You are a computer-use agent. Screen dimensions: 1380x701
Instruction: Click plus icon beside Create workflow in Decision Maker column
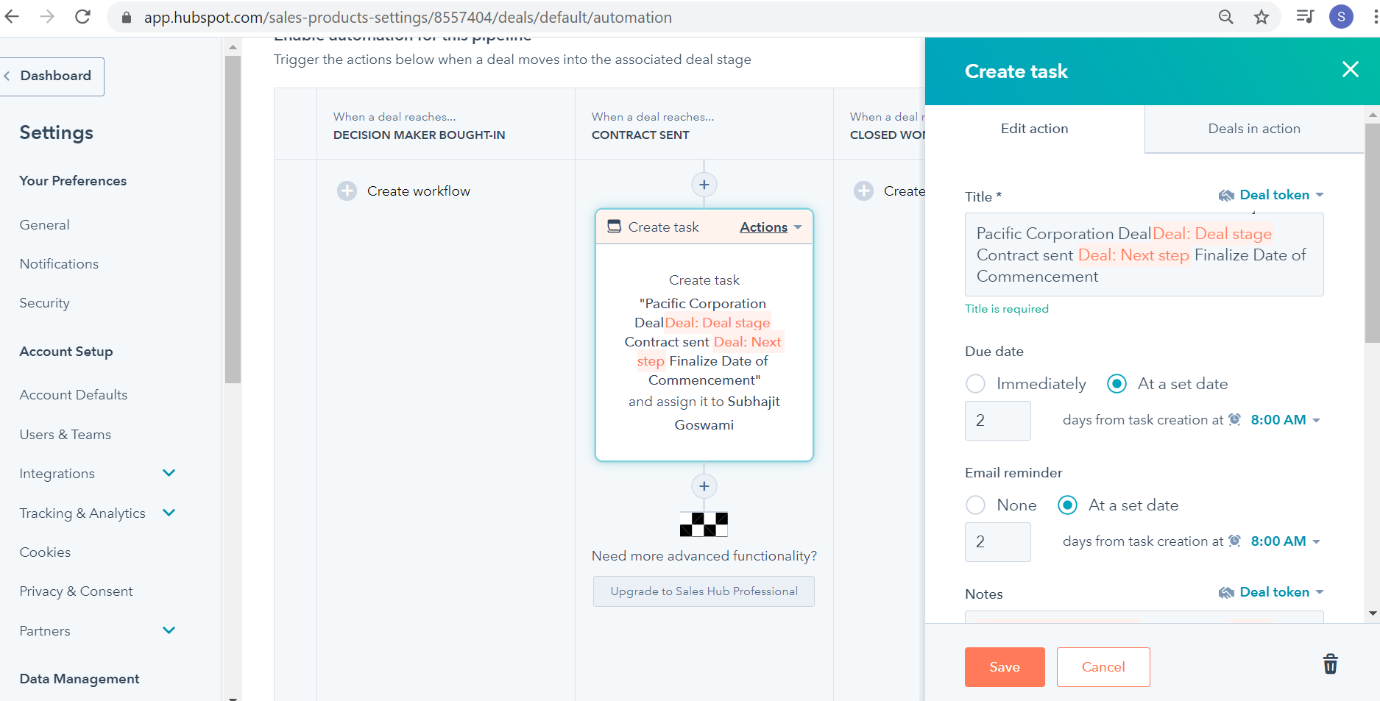click(x=347, y=191)
